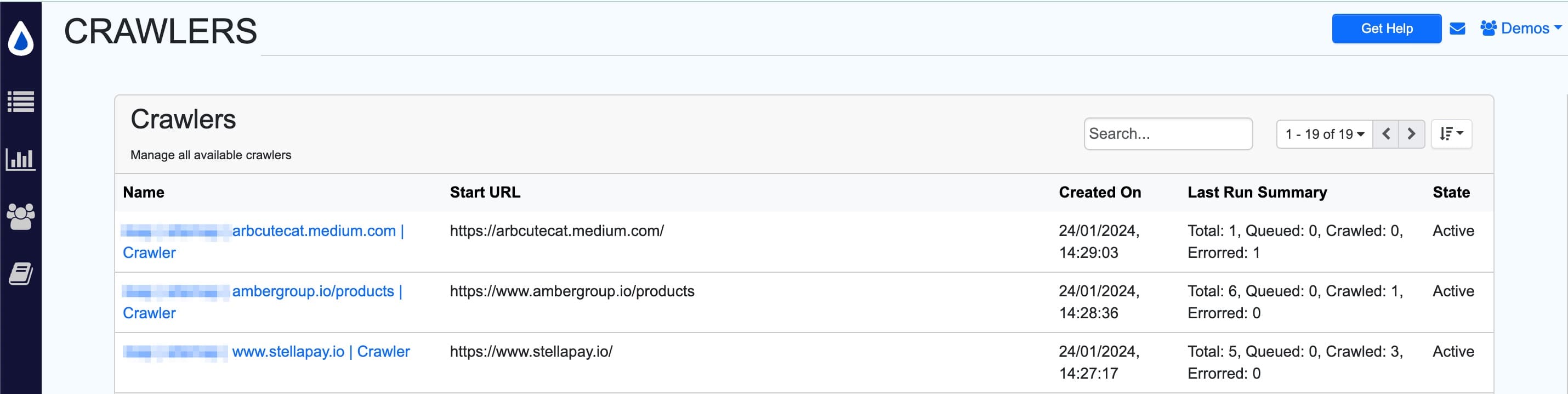1568x394 pixels.
Task: Click the water drop logo icon
Action: [x=21, y=38]
